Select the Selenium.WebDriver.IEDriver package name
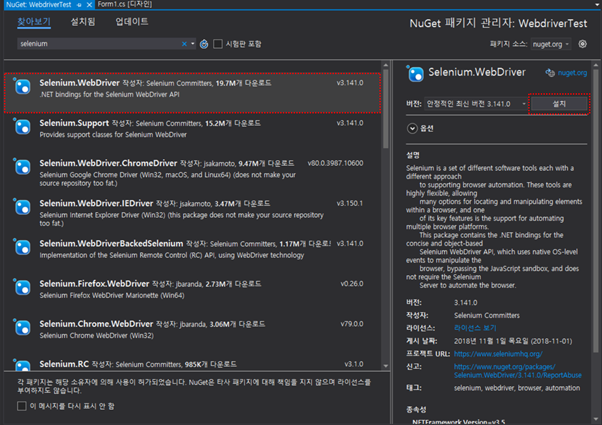 click(x=96, y=203)
